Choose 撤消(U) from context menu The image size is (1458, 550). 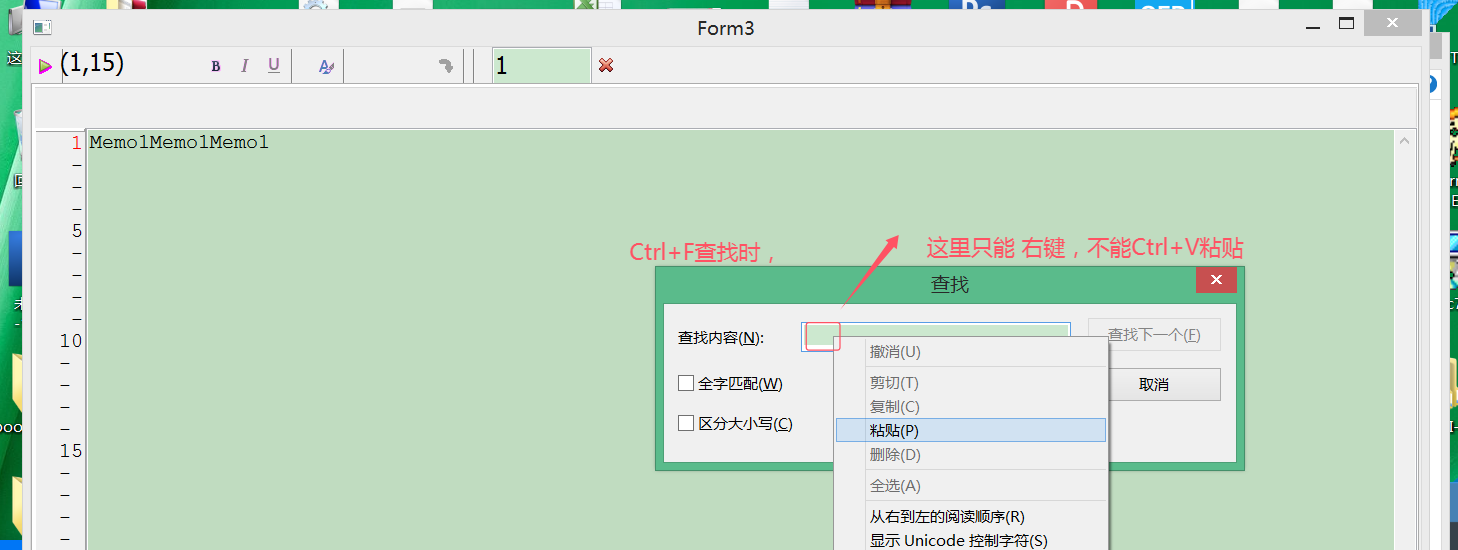pyautogui.click(x=970, y=351)
